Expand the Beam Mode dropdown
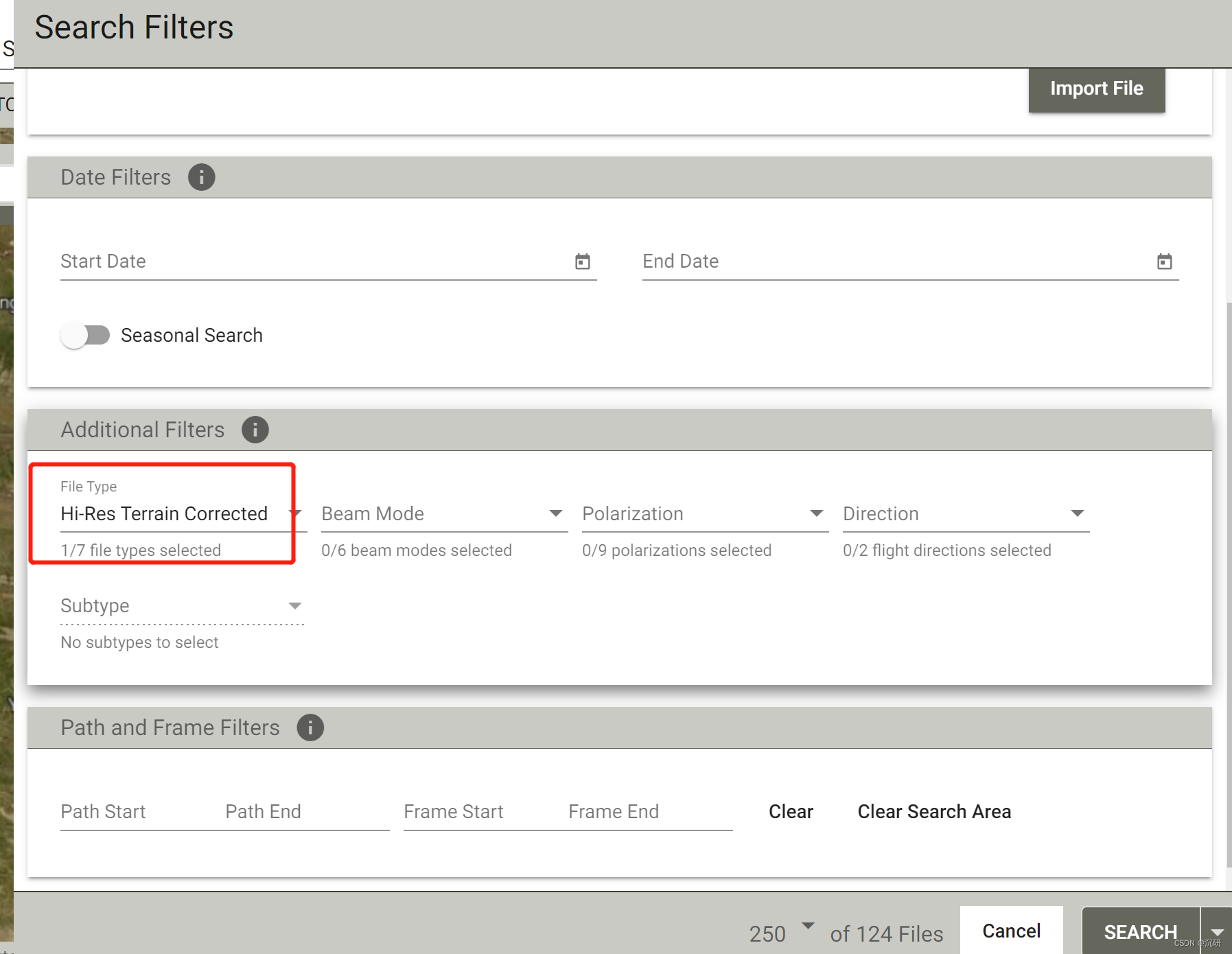The image size is (1232, 954). point(444,514)
